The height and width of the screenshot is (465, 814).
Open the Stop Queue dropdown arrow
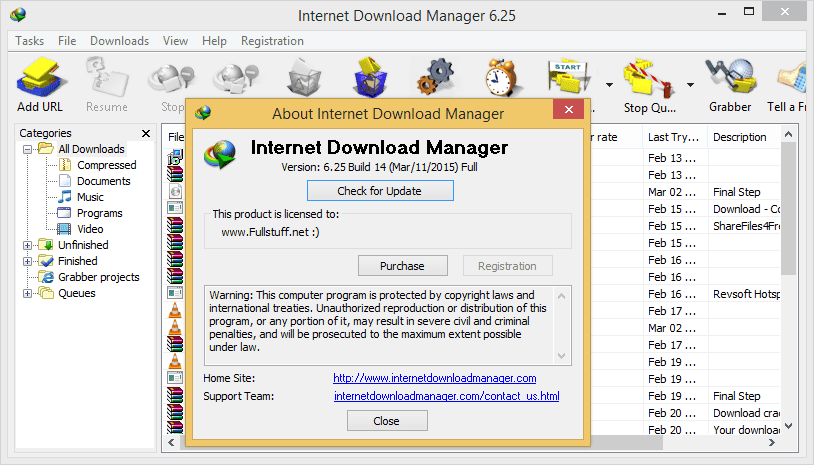(x=690, y=85)
